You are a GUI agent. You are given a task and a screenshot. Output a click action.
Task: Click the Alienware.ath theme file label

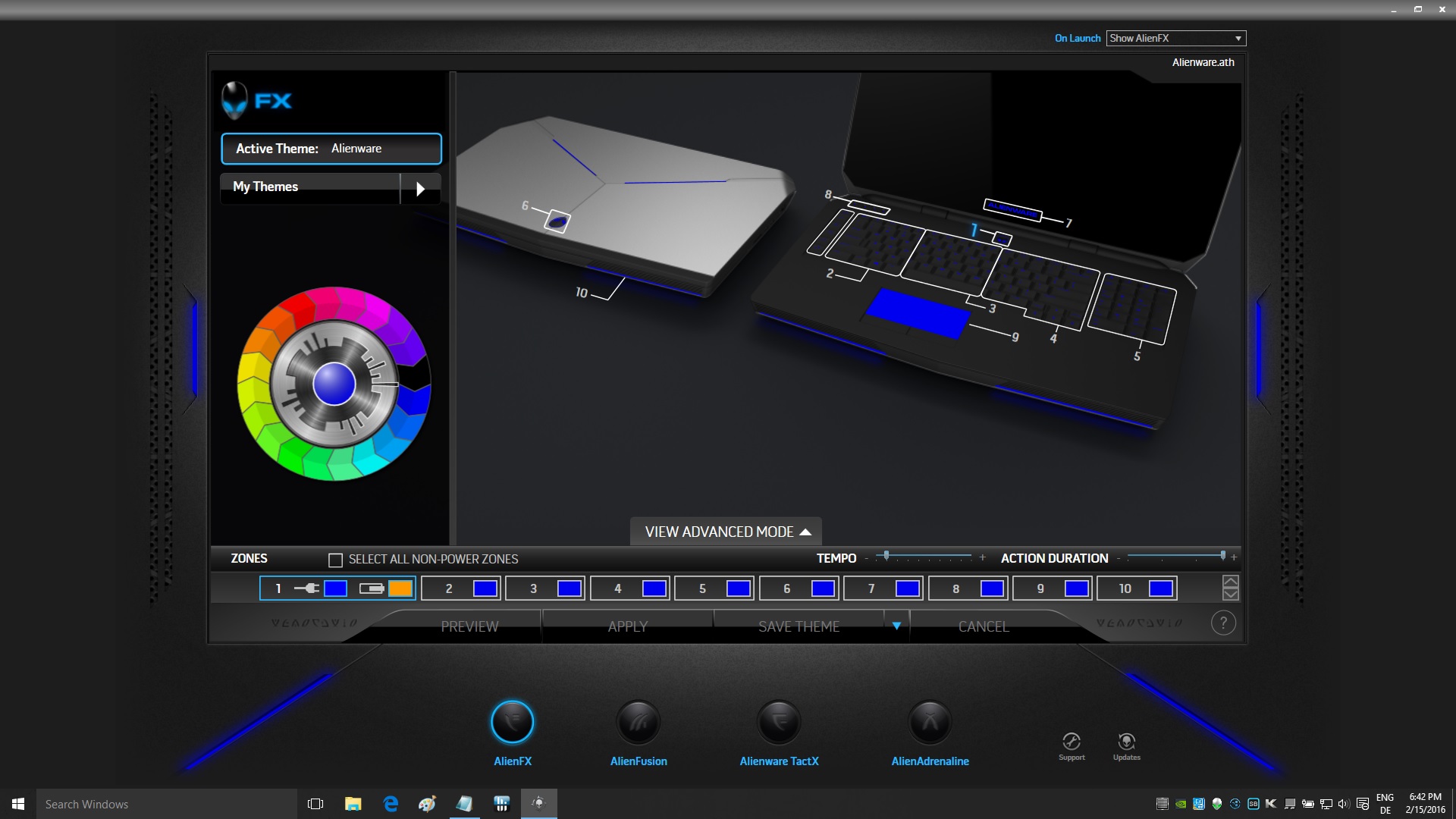1203,62
